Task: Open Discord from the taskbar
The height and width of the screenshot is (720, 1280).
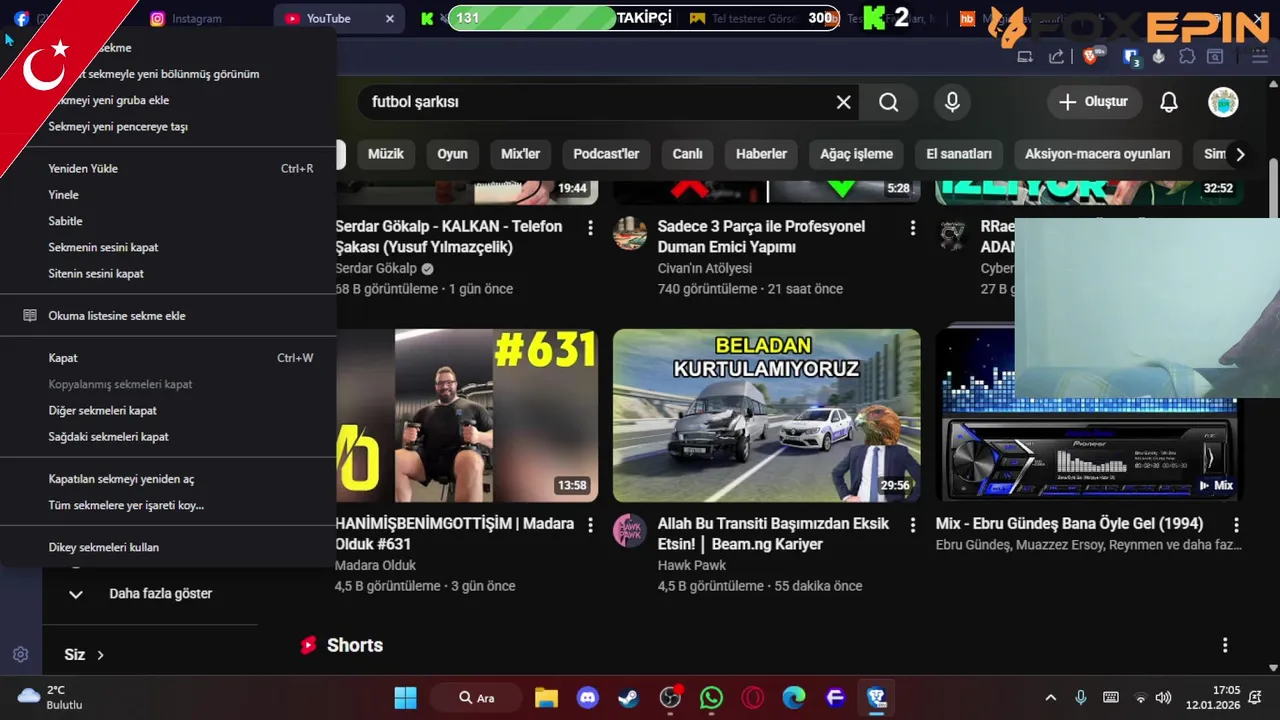Action: 588,698
